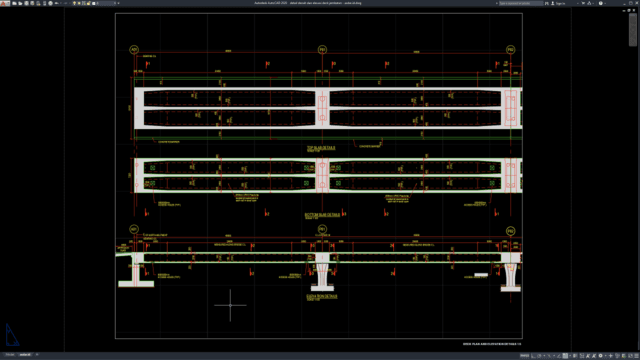Toggle Hardware acceleration icon with green check
The height and width of the screenshot is (360, 640).
pyautogui.click(x=624, y=356)
